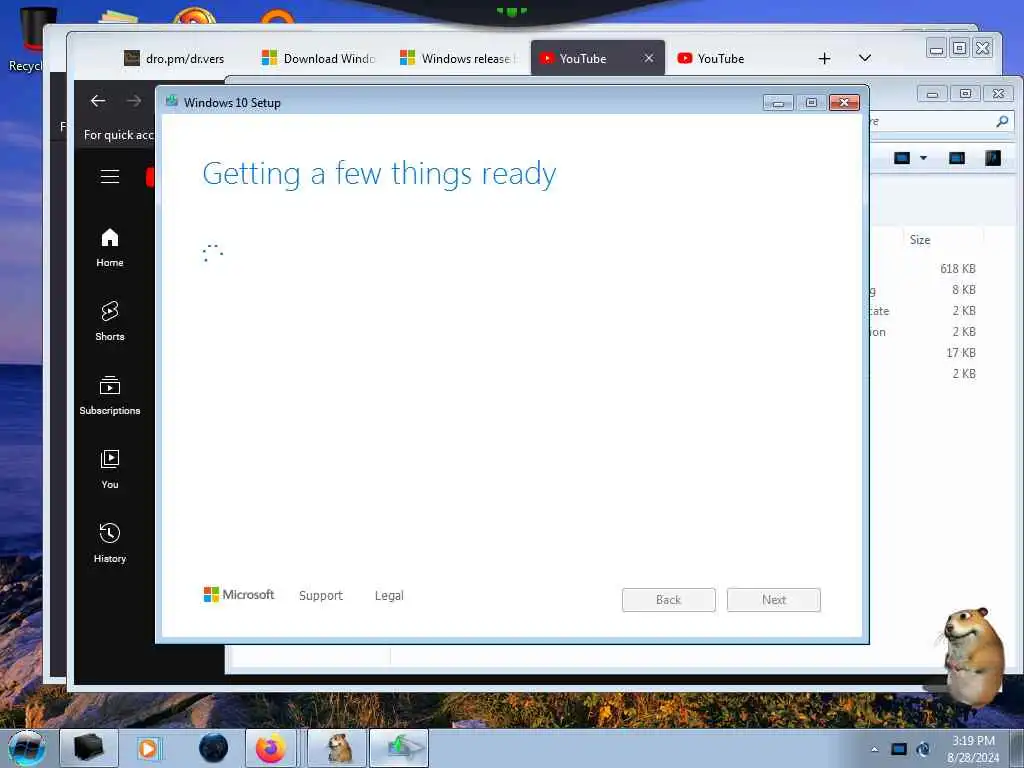The height and width of the screenshot is (768, 1024).
Task: Click the Explorer help icon
Action: point(993,158)
